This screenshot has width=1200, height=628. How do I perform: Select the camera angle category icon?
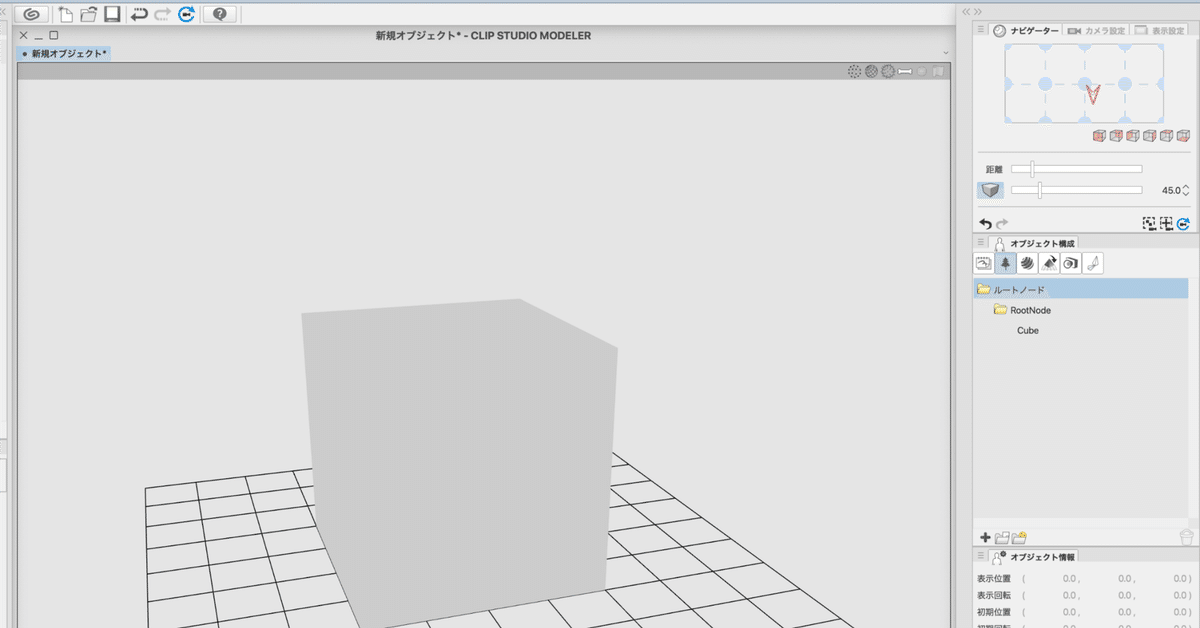coord(1071,263)
